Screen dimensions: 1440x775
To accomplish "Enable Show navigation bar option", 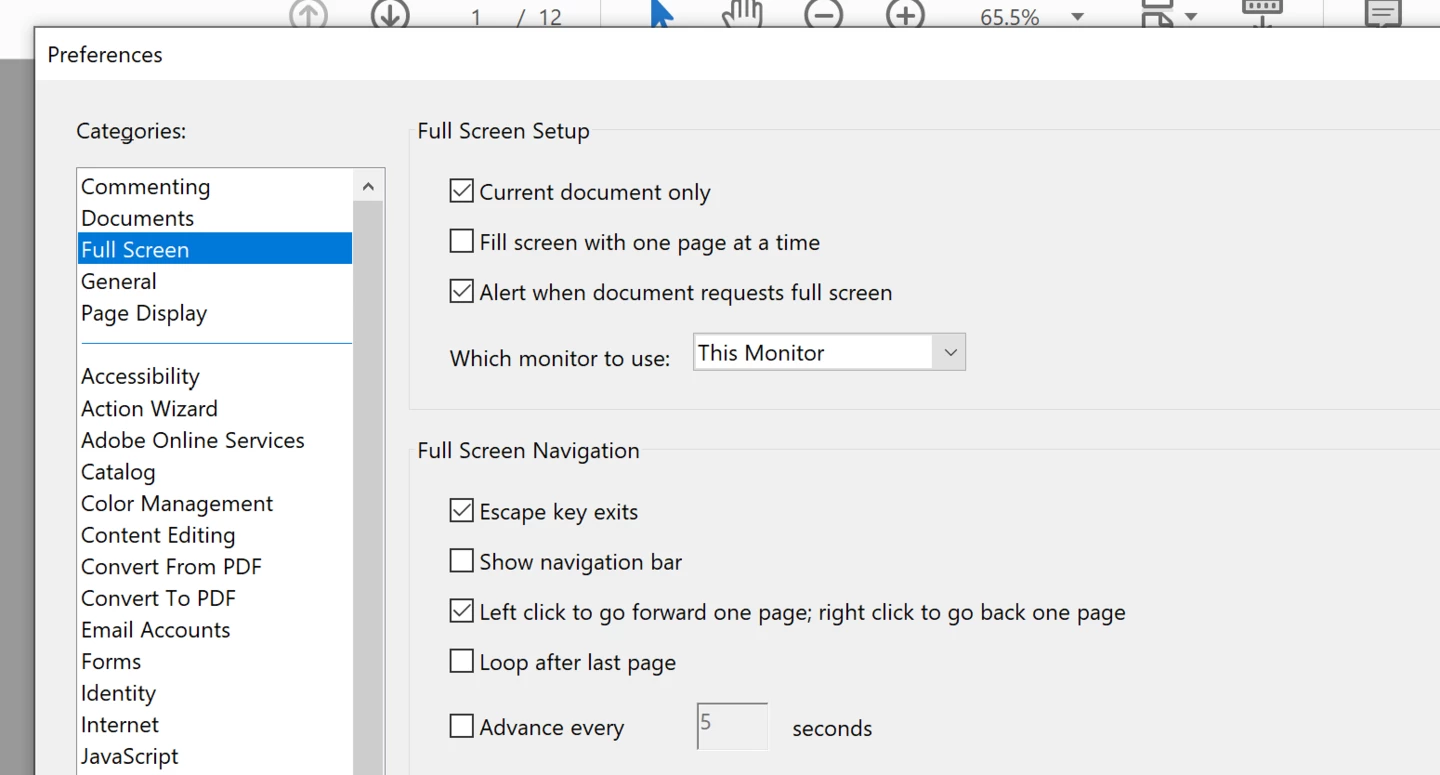I will (461, 561).
